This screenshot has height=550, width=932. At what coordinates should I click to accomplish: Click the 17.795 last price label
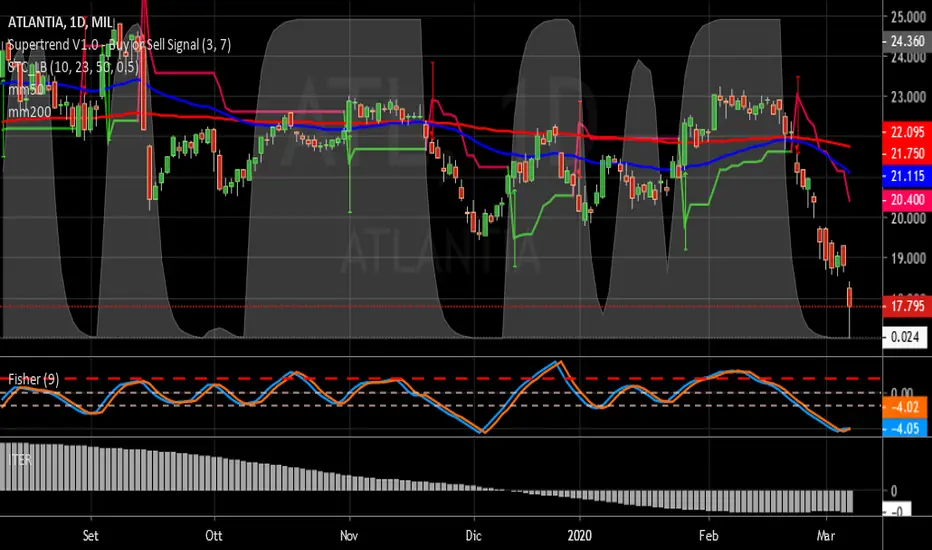pos(907,306)
